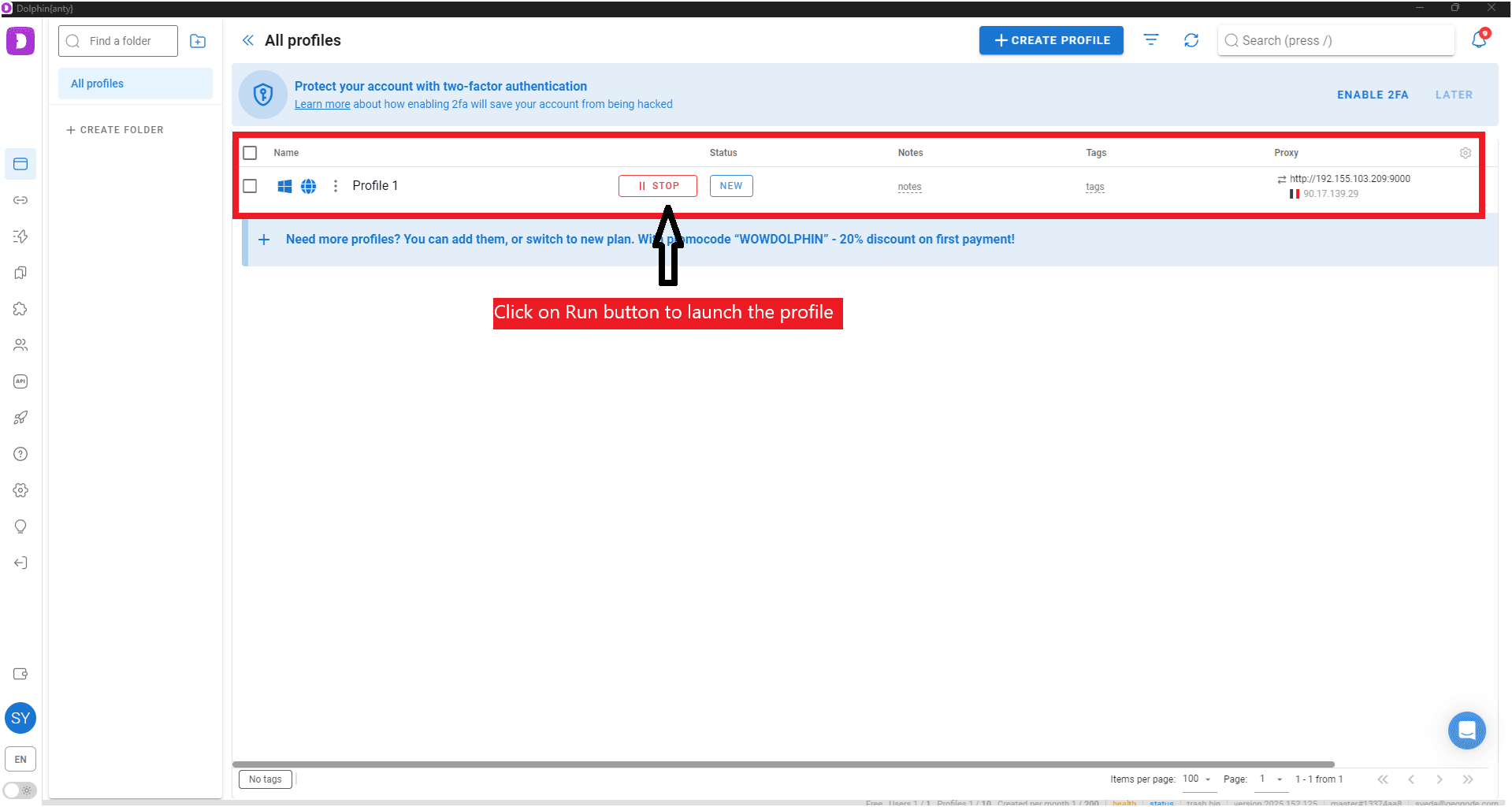The width and height of the screenshot is (1512, 807).
Task: Toggle the dark mode switch
Action: (x=20, y=790)
